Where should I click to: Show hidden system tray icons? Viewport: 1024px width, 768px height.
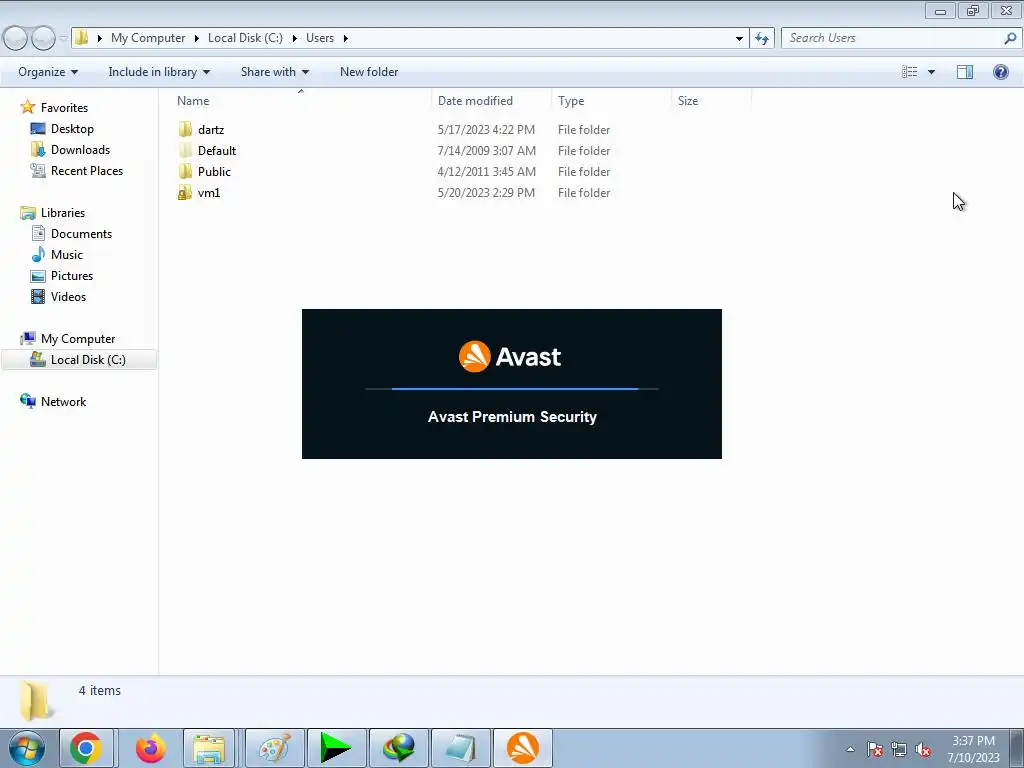[850, 749]
